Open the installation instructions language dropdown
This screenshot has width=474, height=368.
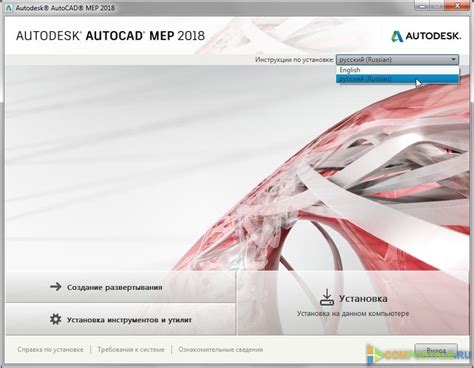tap(397, 60)
